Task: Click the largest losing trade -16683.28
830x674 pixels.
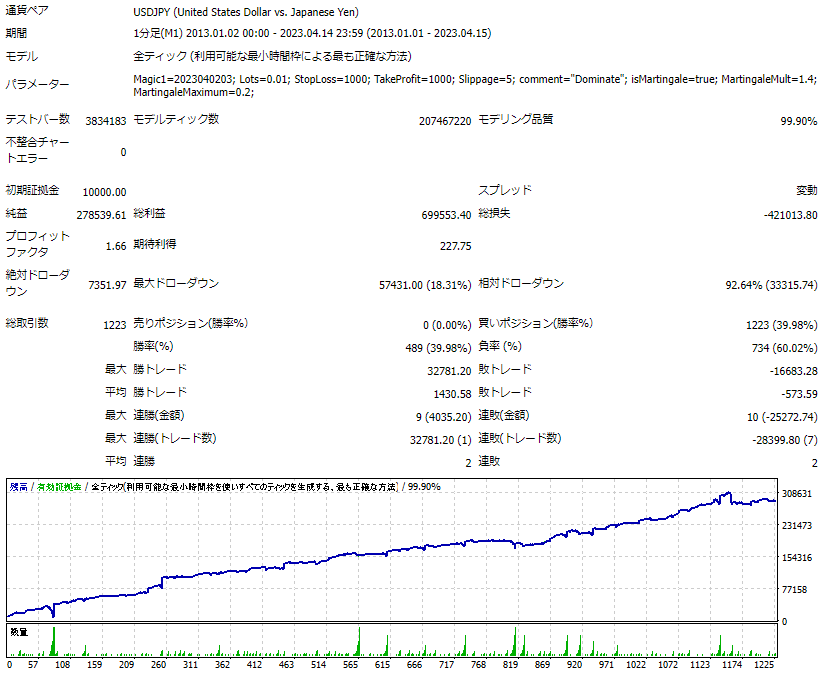Action: [x=793, y=371]
